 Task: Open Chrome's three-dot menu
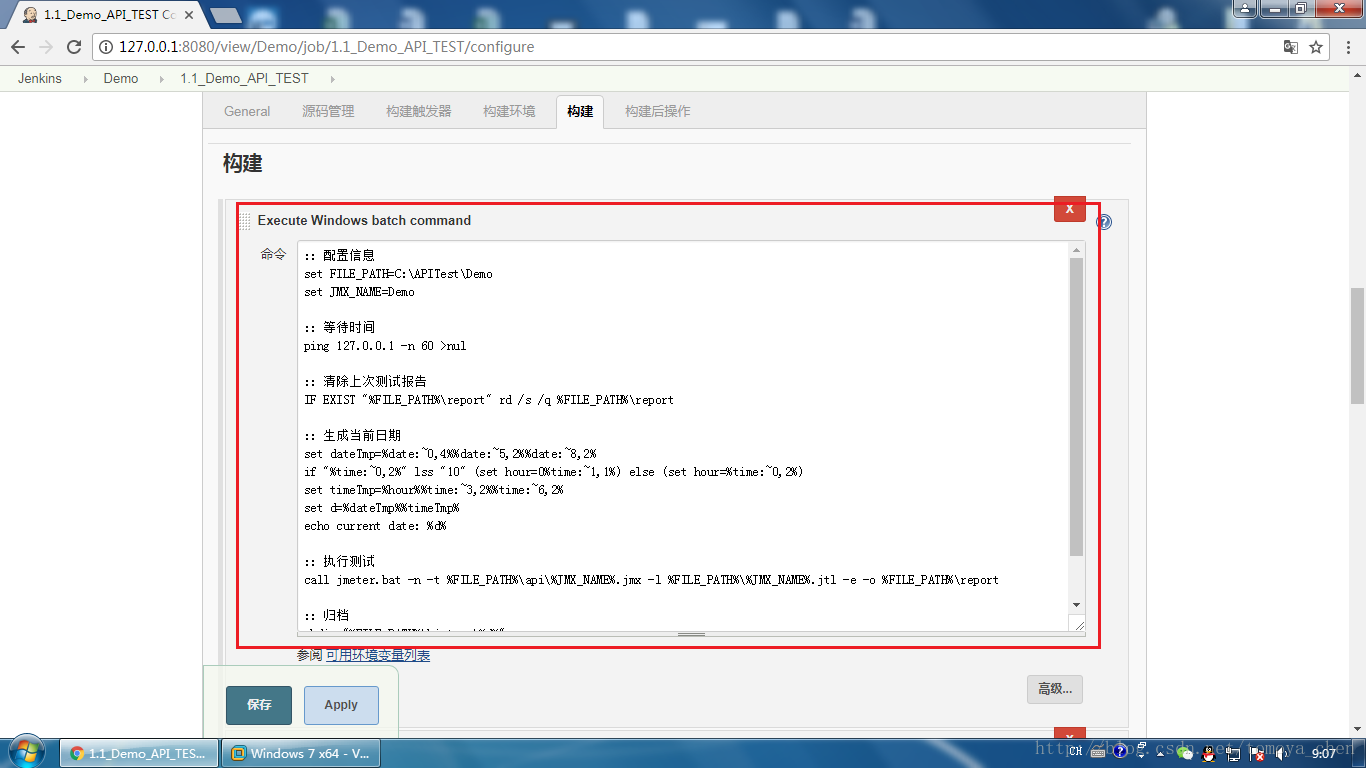click(x=1347, y=47)
